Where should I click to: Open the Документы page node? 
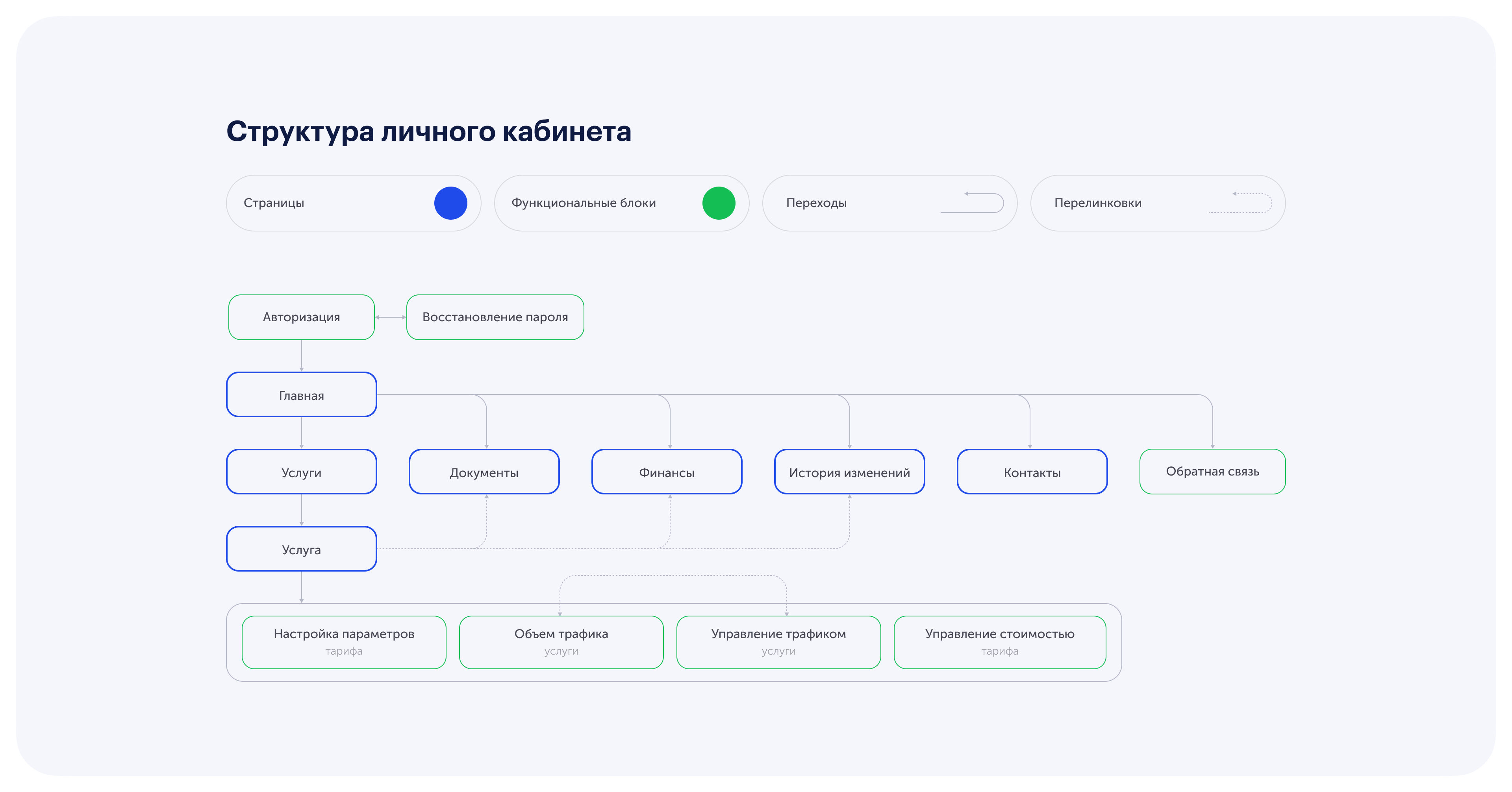[484, 472]
